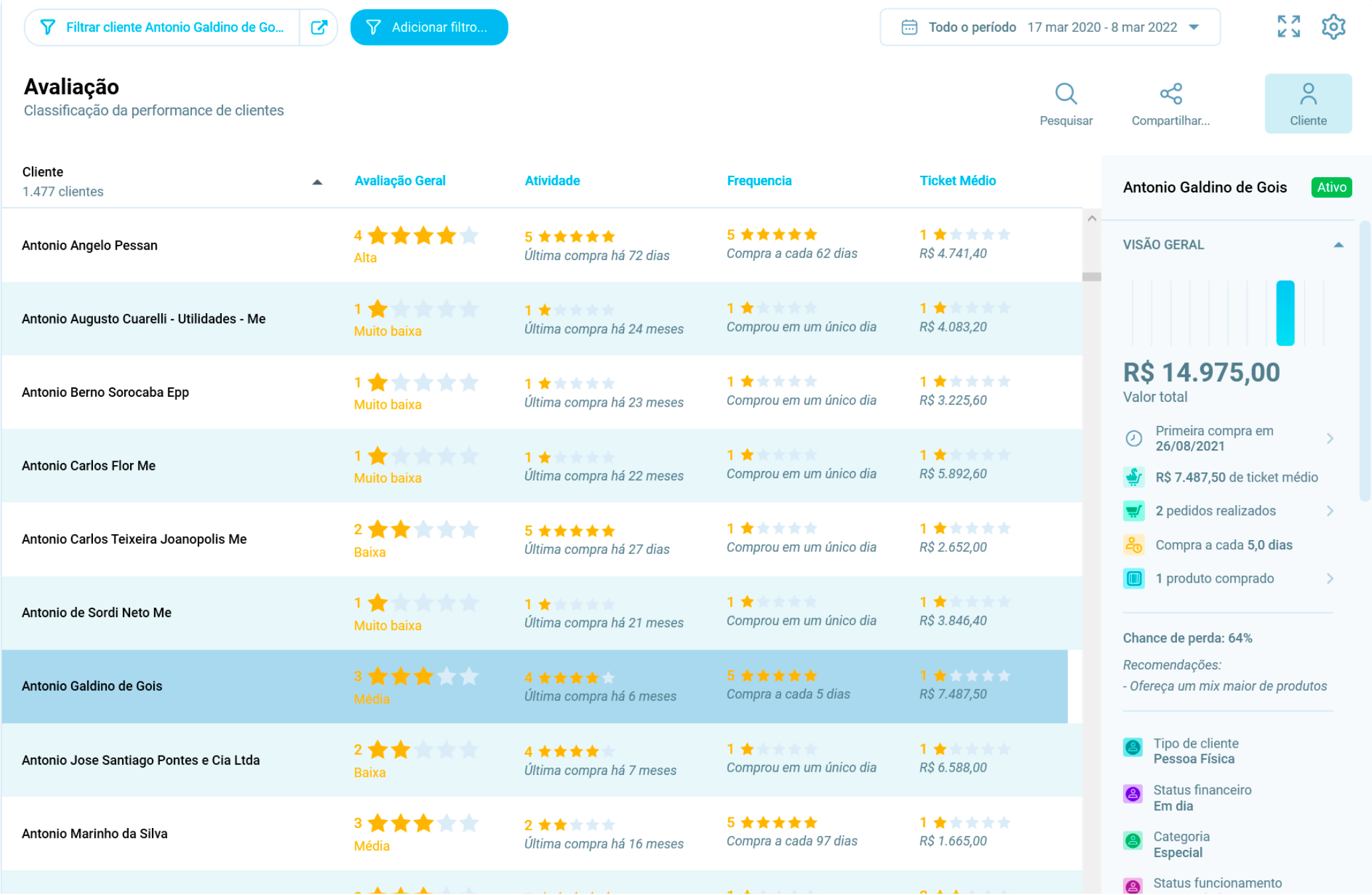The width and height of the screenshot is (1372, 895).
Task: Expand 2 pedidos realizados chevron
Action: point(1330,511)
